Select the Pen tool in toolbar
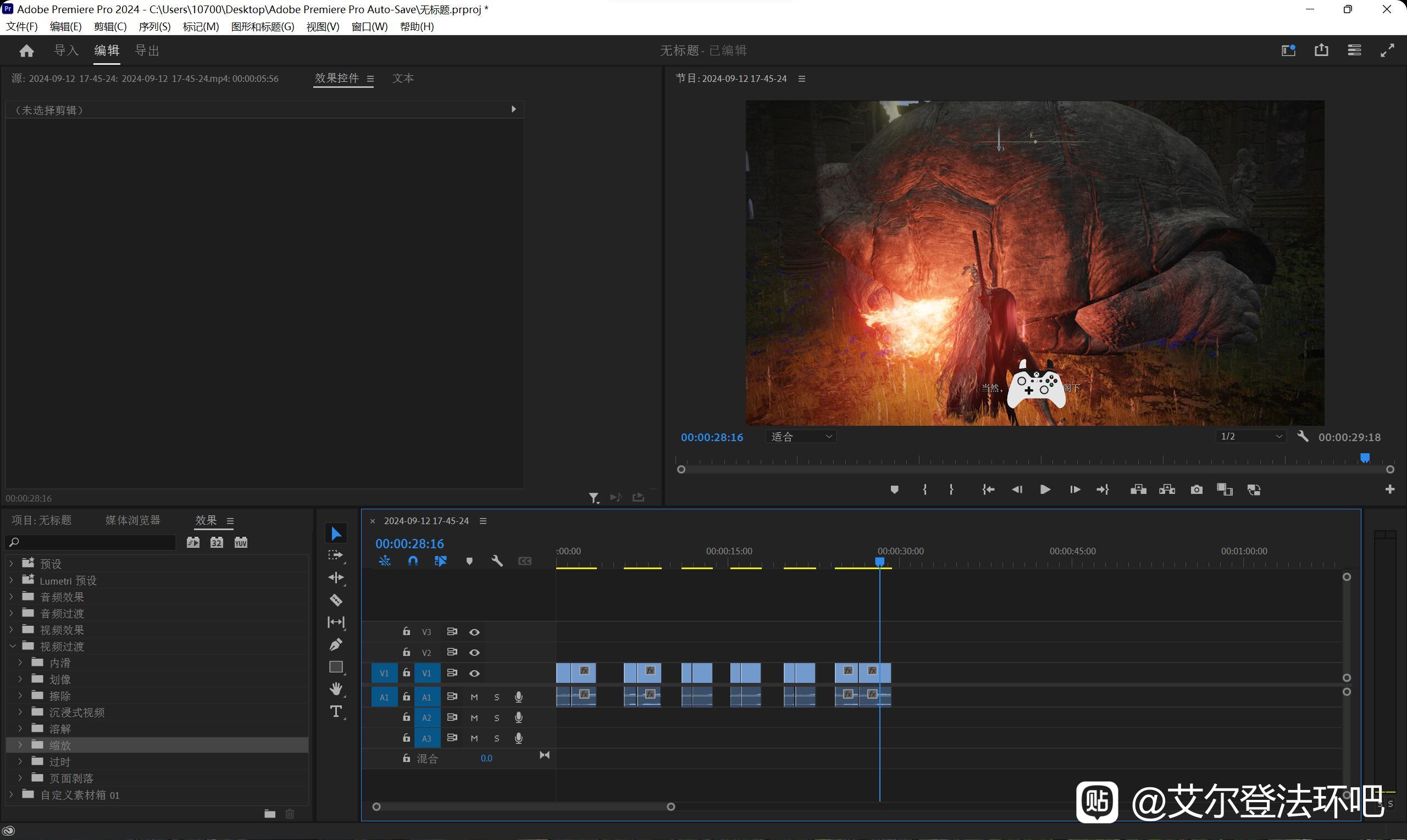The height and width of the screenshot is (840, 1407). 336,645
